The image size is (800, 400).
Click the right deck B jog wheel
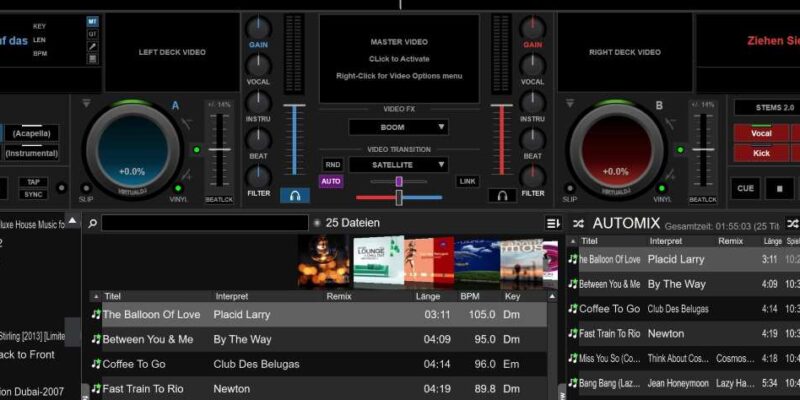[616, 148]
